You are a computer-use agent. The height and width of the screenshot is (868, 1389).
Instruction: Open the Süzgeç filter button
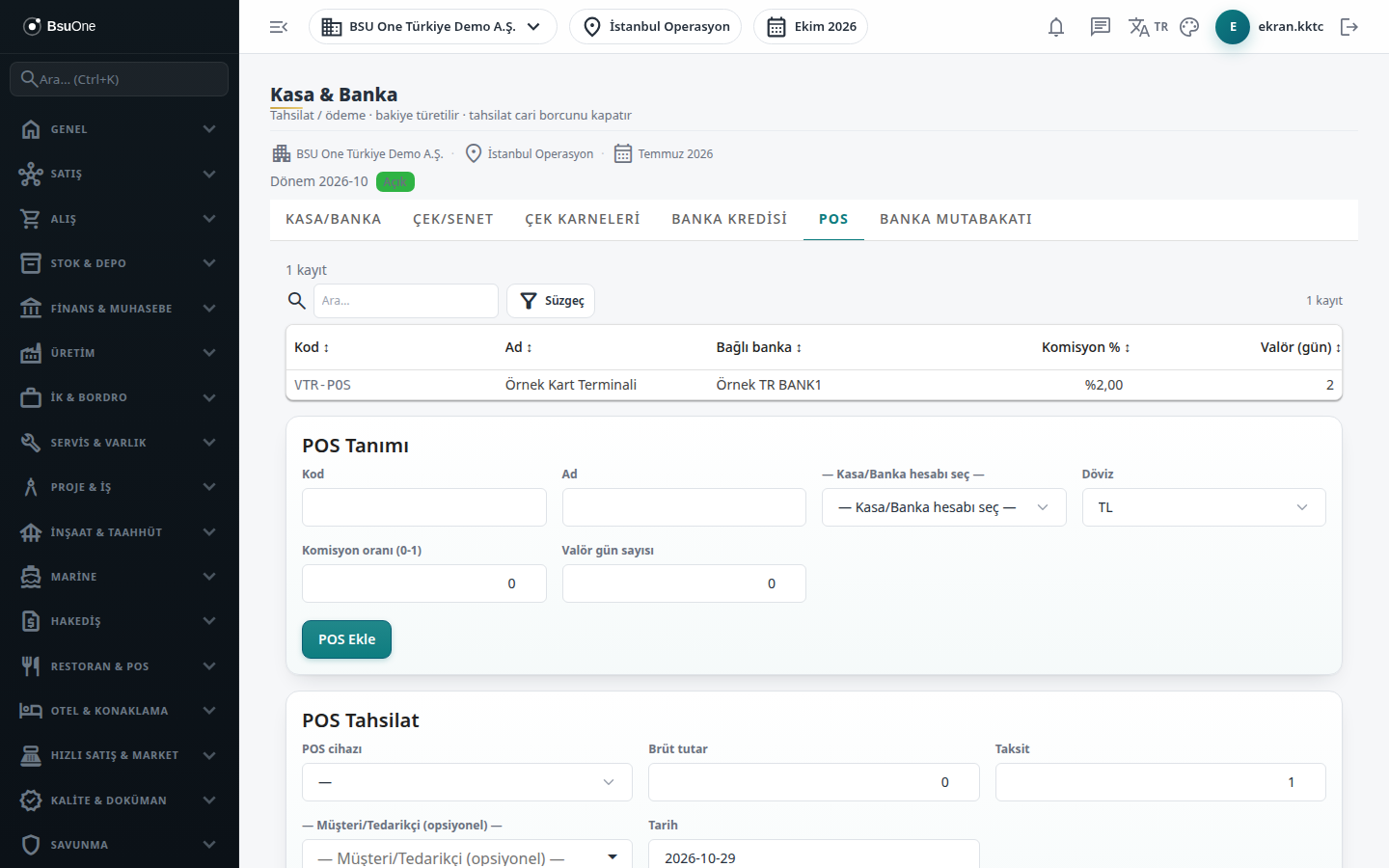[551, 301]
